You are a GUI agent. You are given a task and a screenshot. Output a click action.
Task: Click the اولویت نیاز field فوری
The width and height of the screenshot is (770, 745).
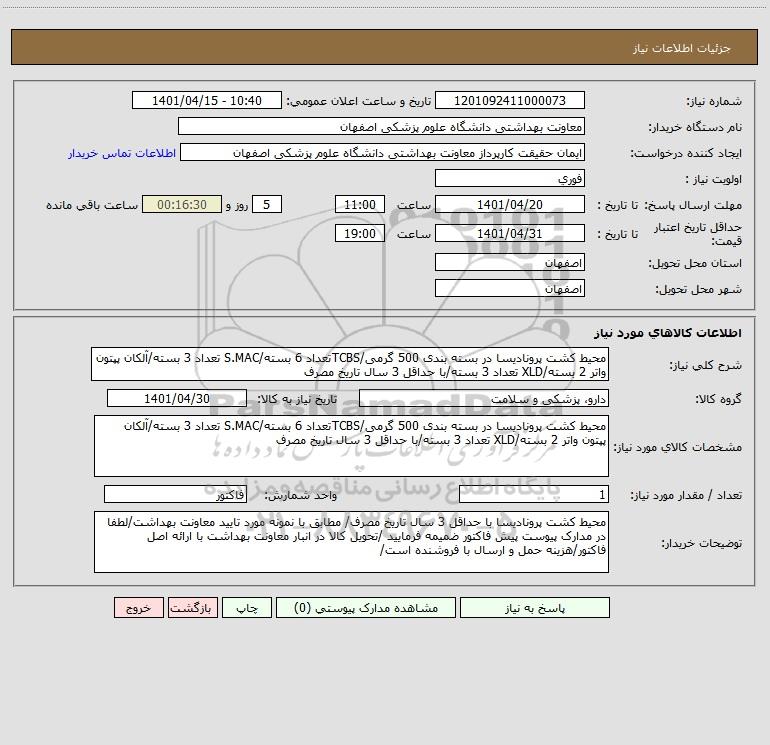[x=510, y=178]
